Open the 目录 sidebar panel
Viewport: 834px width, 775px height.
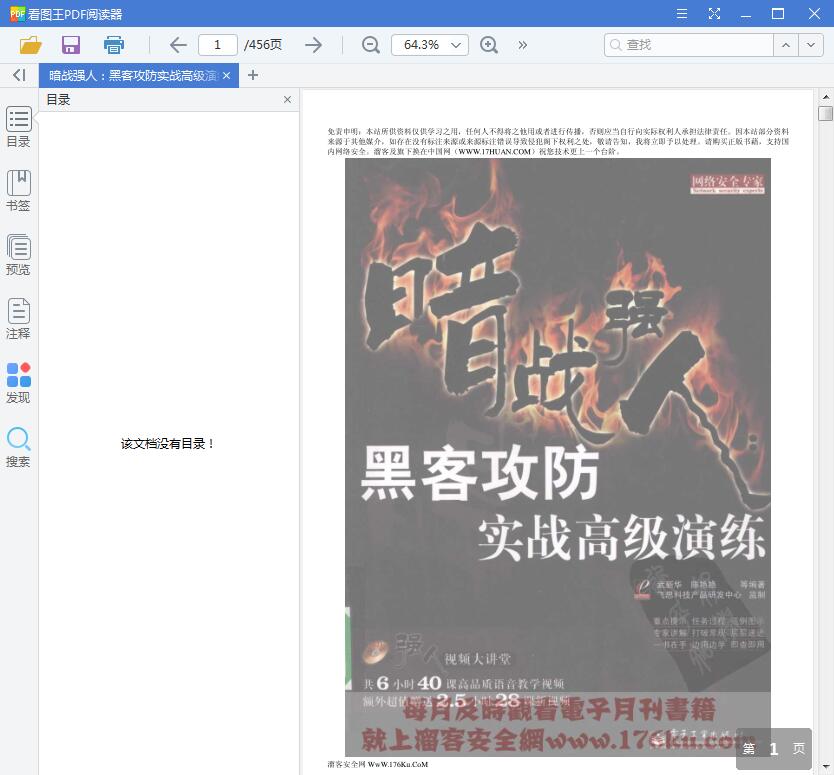(19, 127)
